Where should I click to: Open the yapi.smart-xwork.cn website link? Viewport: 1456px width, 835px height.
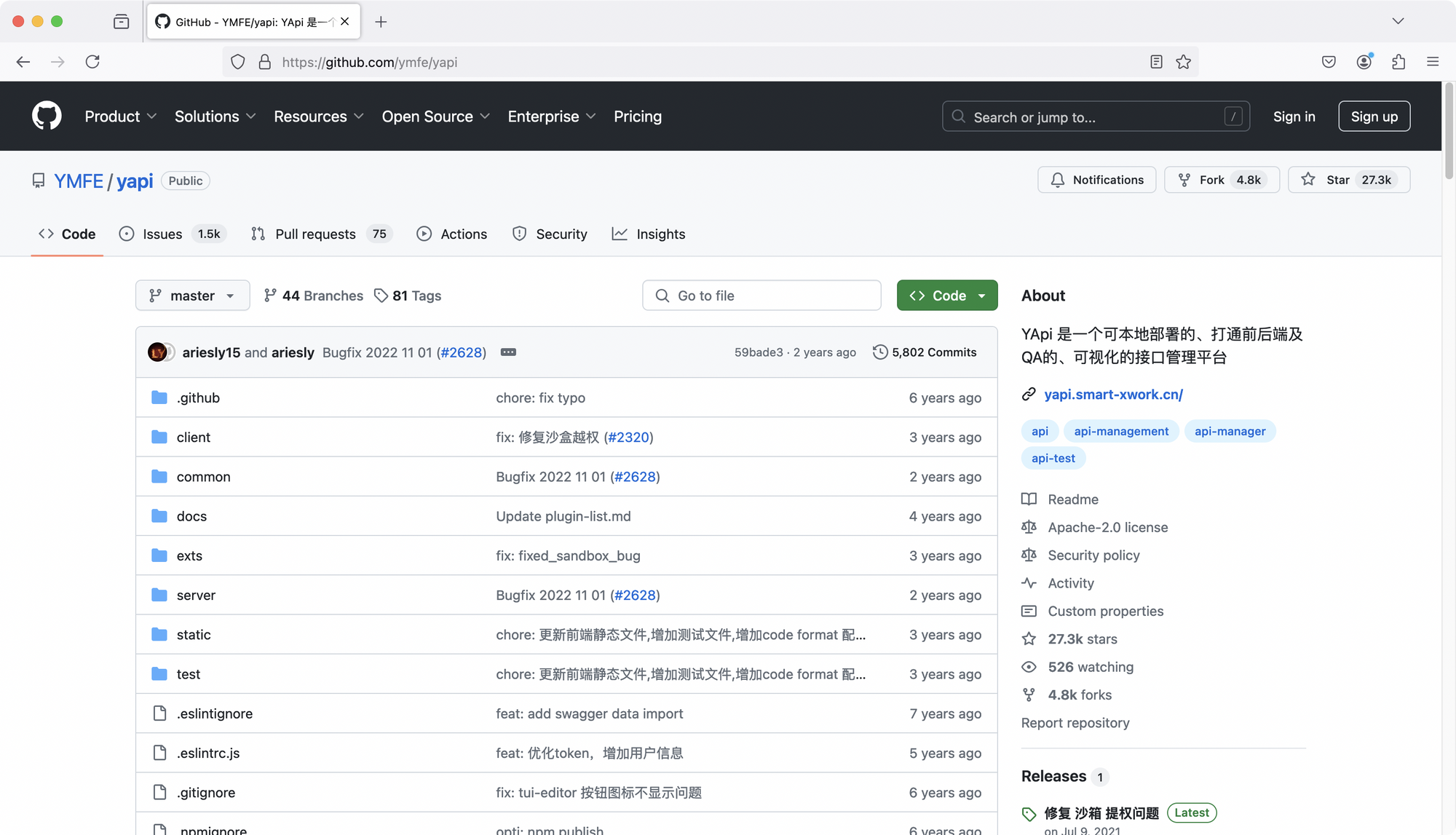[1114, 394]
